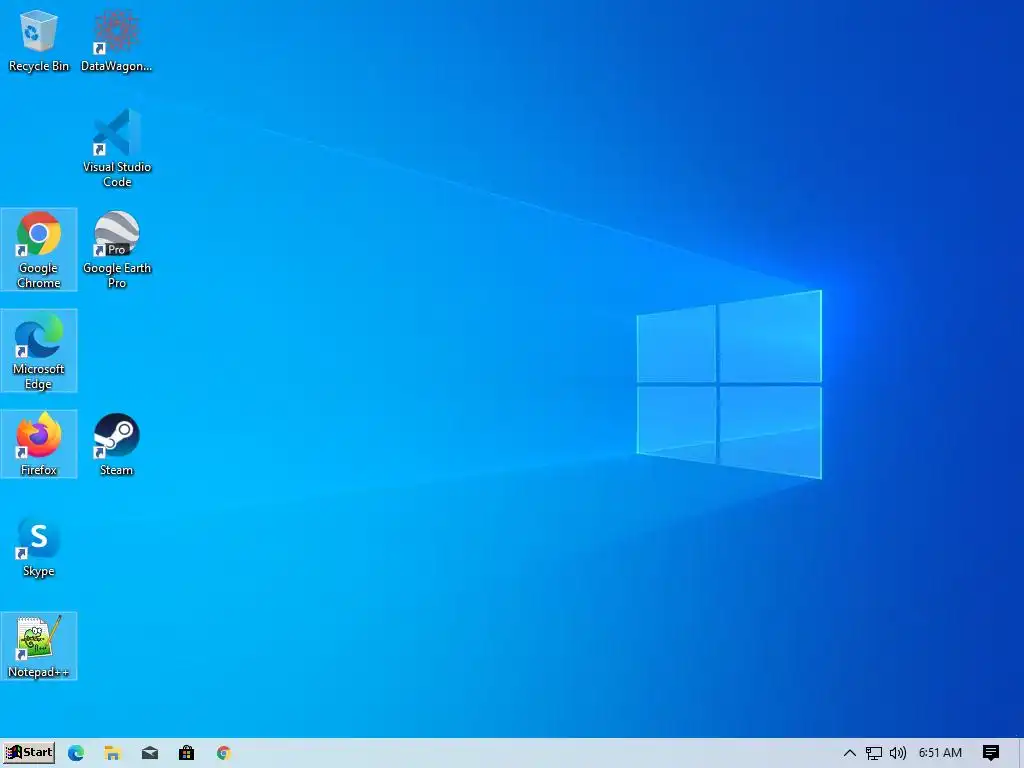Select the Microsoft Edge desktop shortcut
Screen dimensions: 1024x768
(x=39, y=351)
